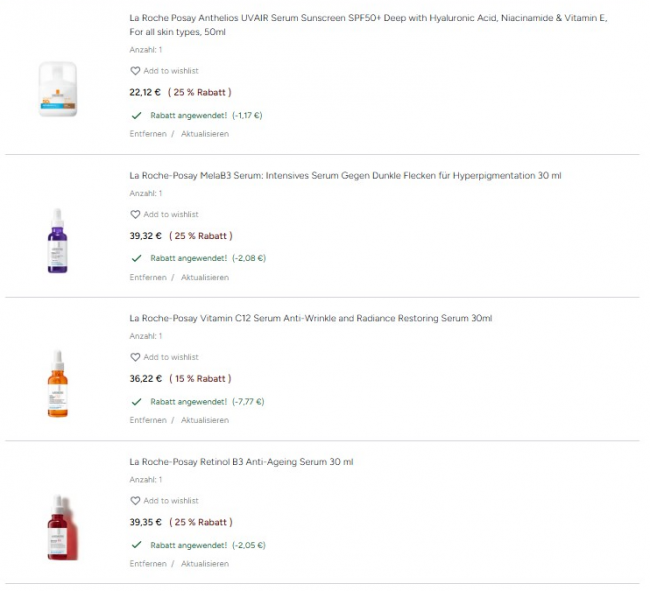
Task: Remove Vitamin C12 Serum via Entfernen
Action: [148, 420]
